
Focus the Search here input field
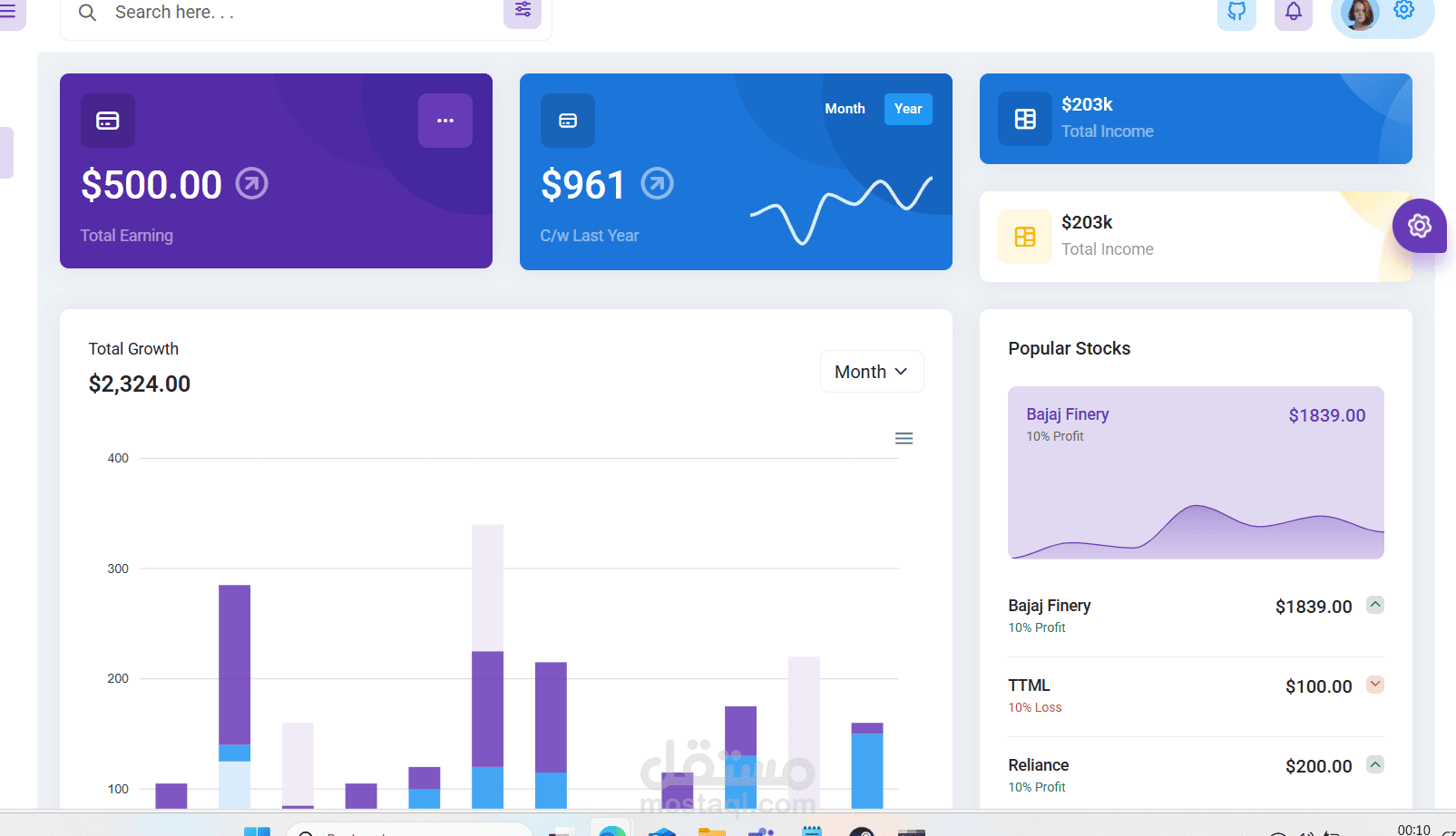click(304, 13)
